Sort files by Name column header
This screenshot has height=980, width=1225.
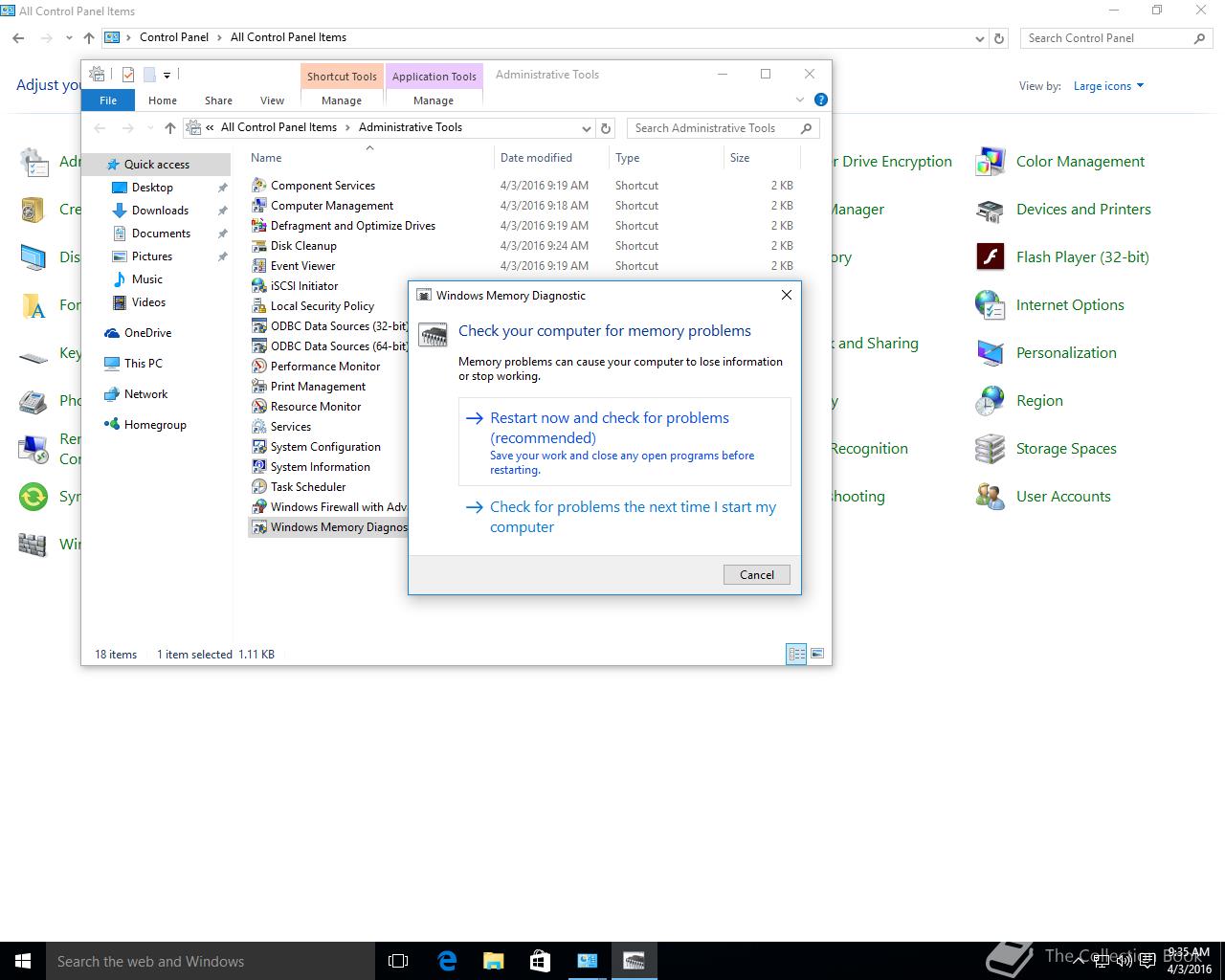(x=369, y=158)
